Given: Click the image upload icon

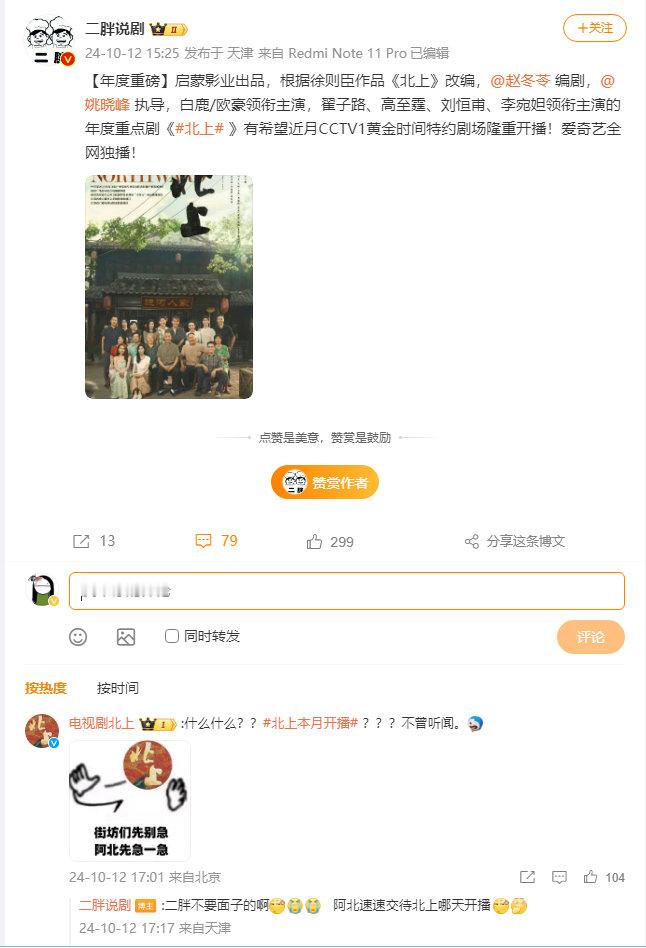Looking at the screenshot, I should pos(126,637).
